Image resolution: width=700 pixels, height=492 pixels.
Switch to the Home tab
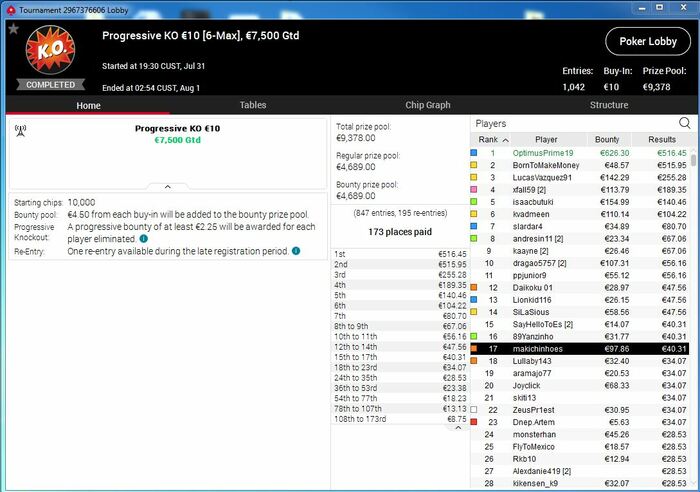pyautogui.click(x=88, y=105)
